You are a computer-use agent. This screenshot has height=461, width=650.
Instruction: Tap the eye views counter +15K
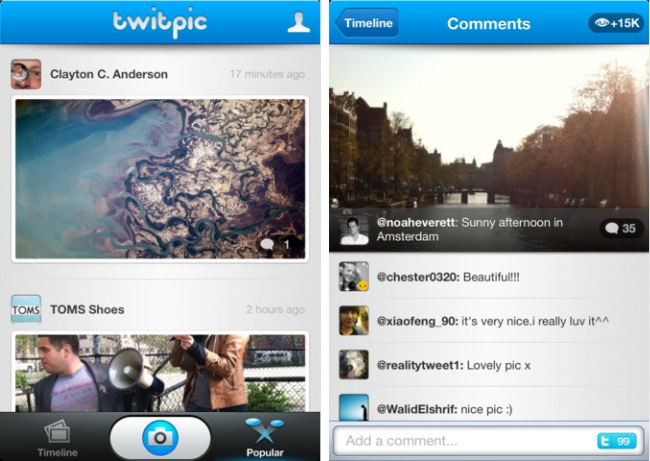click(x=616, y=23)
